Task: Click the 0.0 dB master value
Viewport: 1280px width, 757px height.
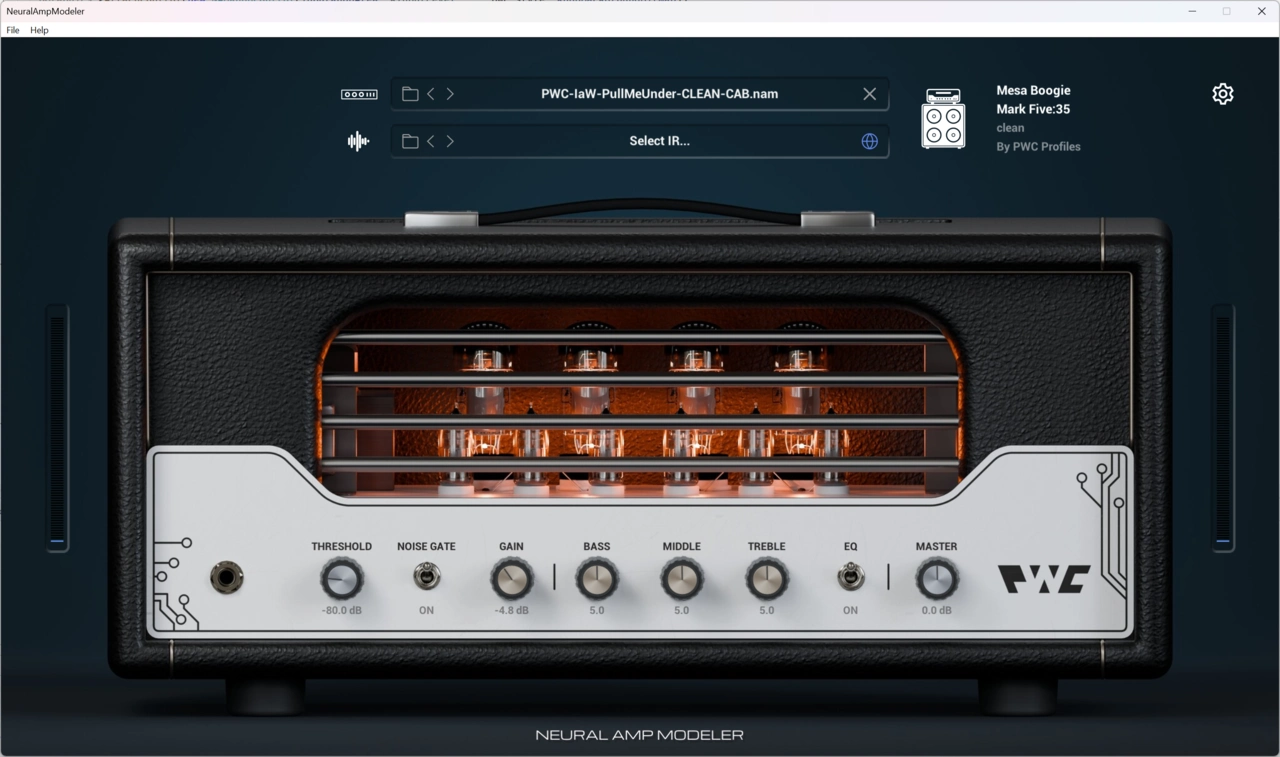Action: coord(937,610)
